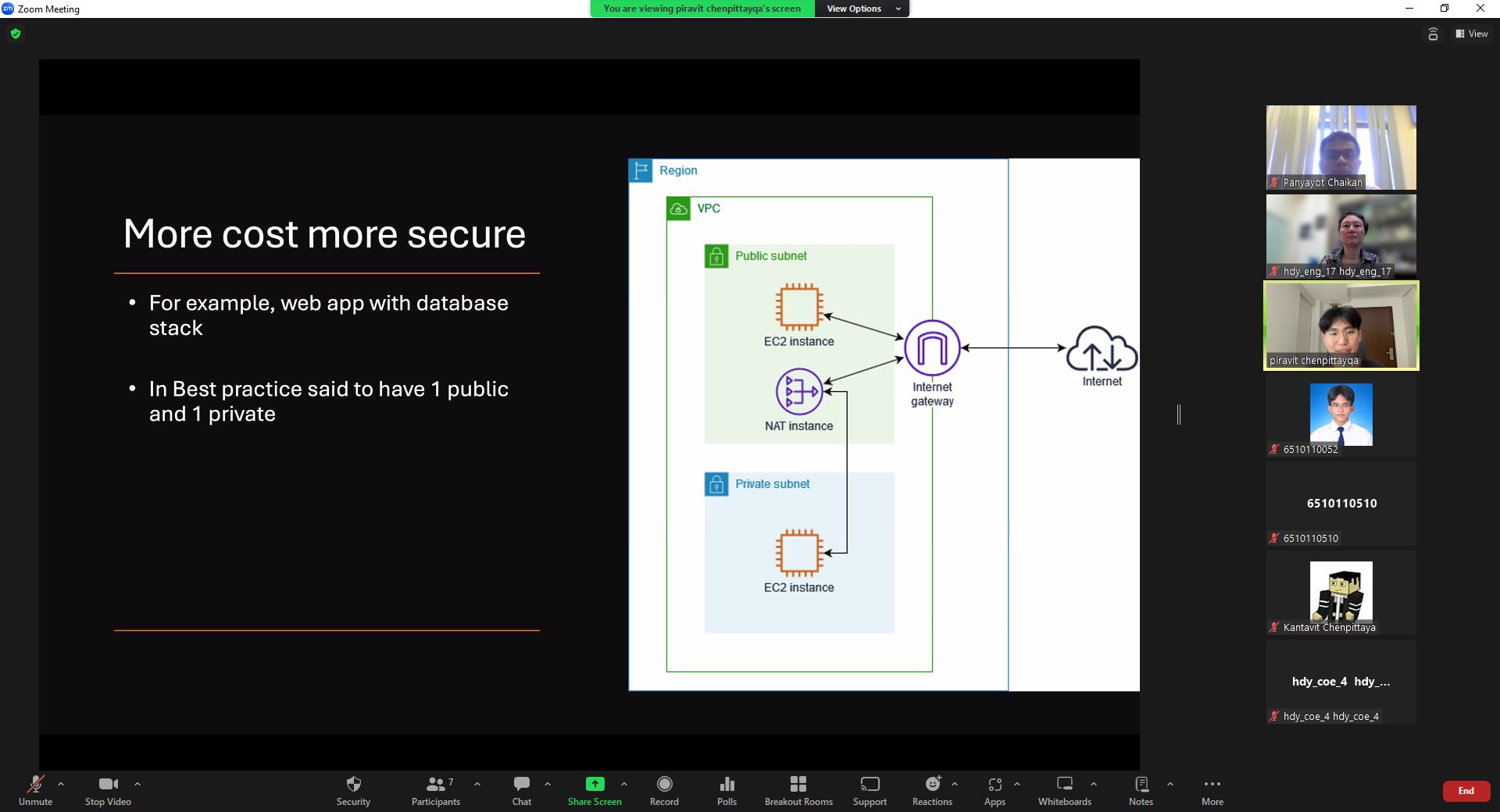Open the View Options dropdown
Image resolution: width=1500 pixels, height=812 pixels.
tap(862, 9)
